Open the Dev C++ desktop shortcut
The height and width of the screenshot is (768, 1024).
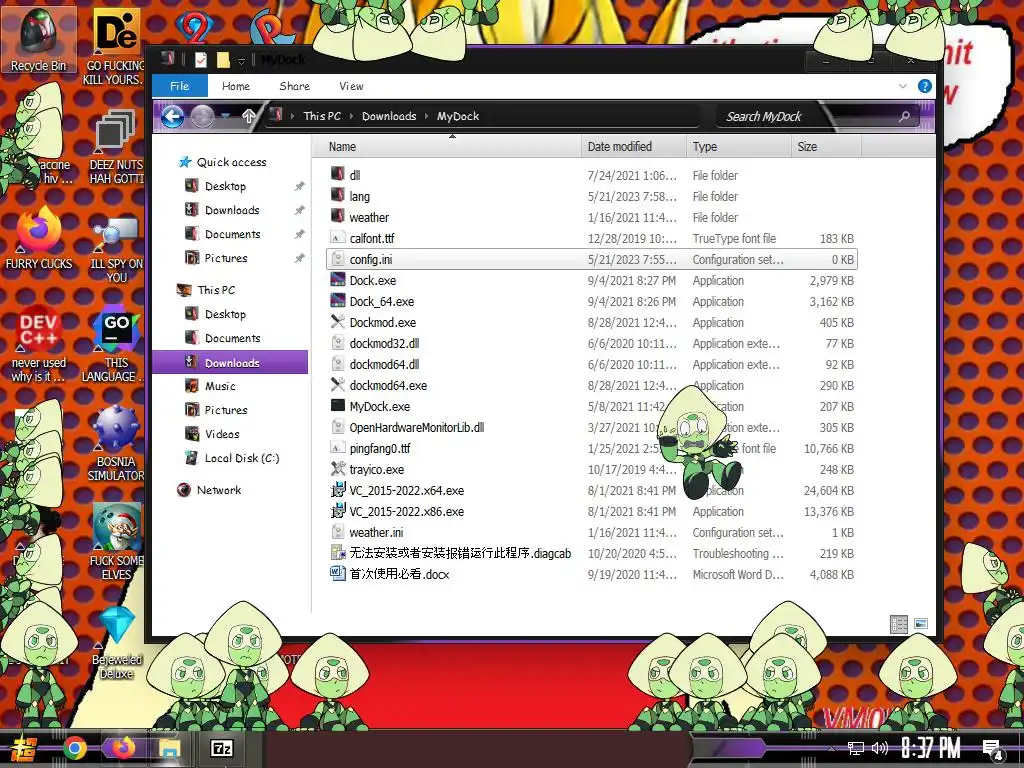pos(39,345)
